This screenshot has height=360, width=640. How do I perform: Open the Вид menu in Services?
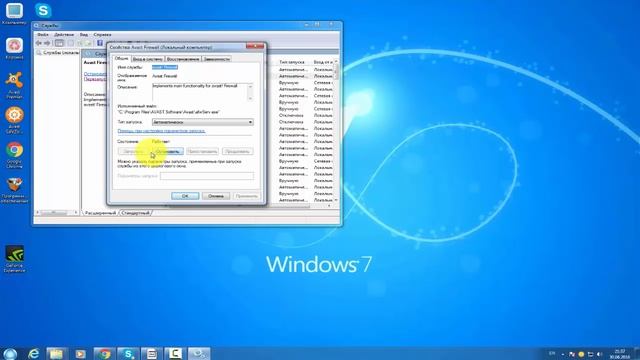pyautogui.click(x=84, y=35)
